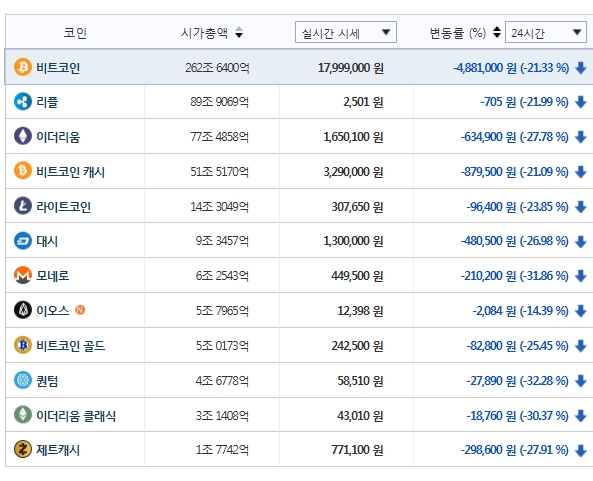
Task: Click the Zcash (제트캐시) coin icon
Action: pyautogui.click(x=23, y=449)
